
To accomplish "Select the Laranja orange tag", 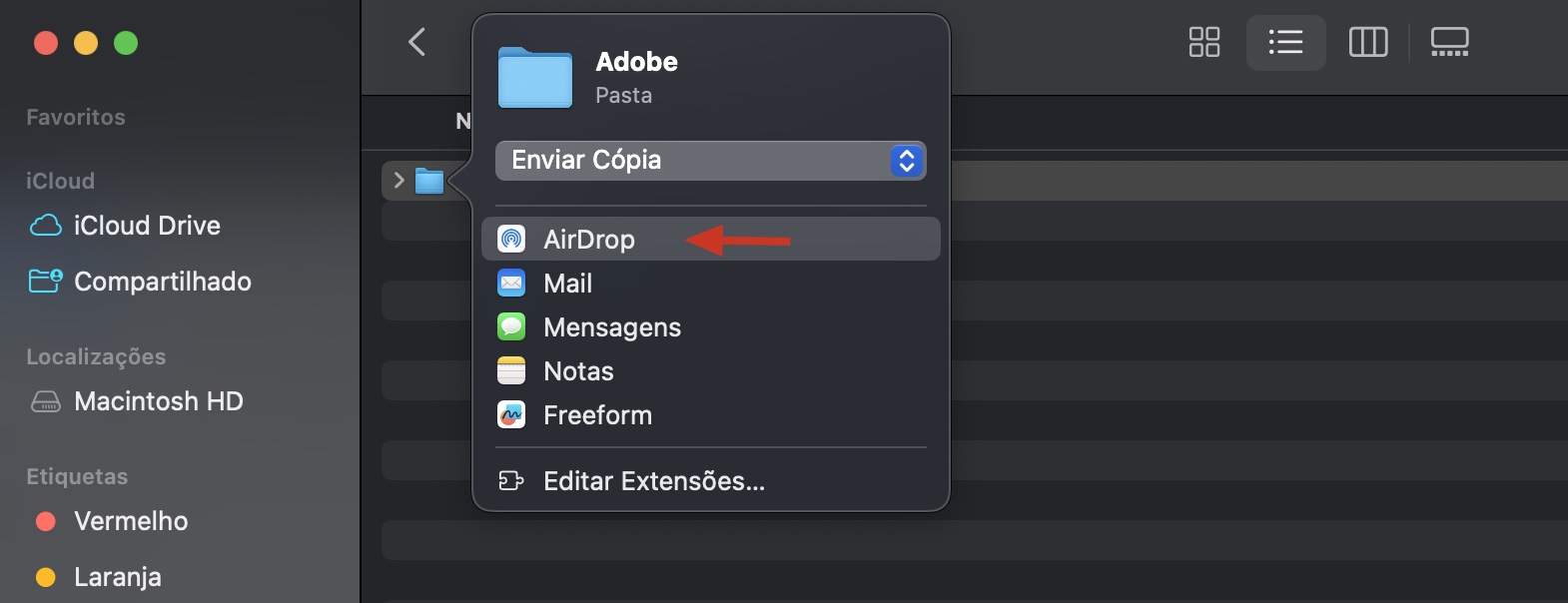I will click(x=118, y=577).
